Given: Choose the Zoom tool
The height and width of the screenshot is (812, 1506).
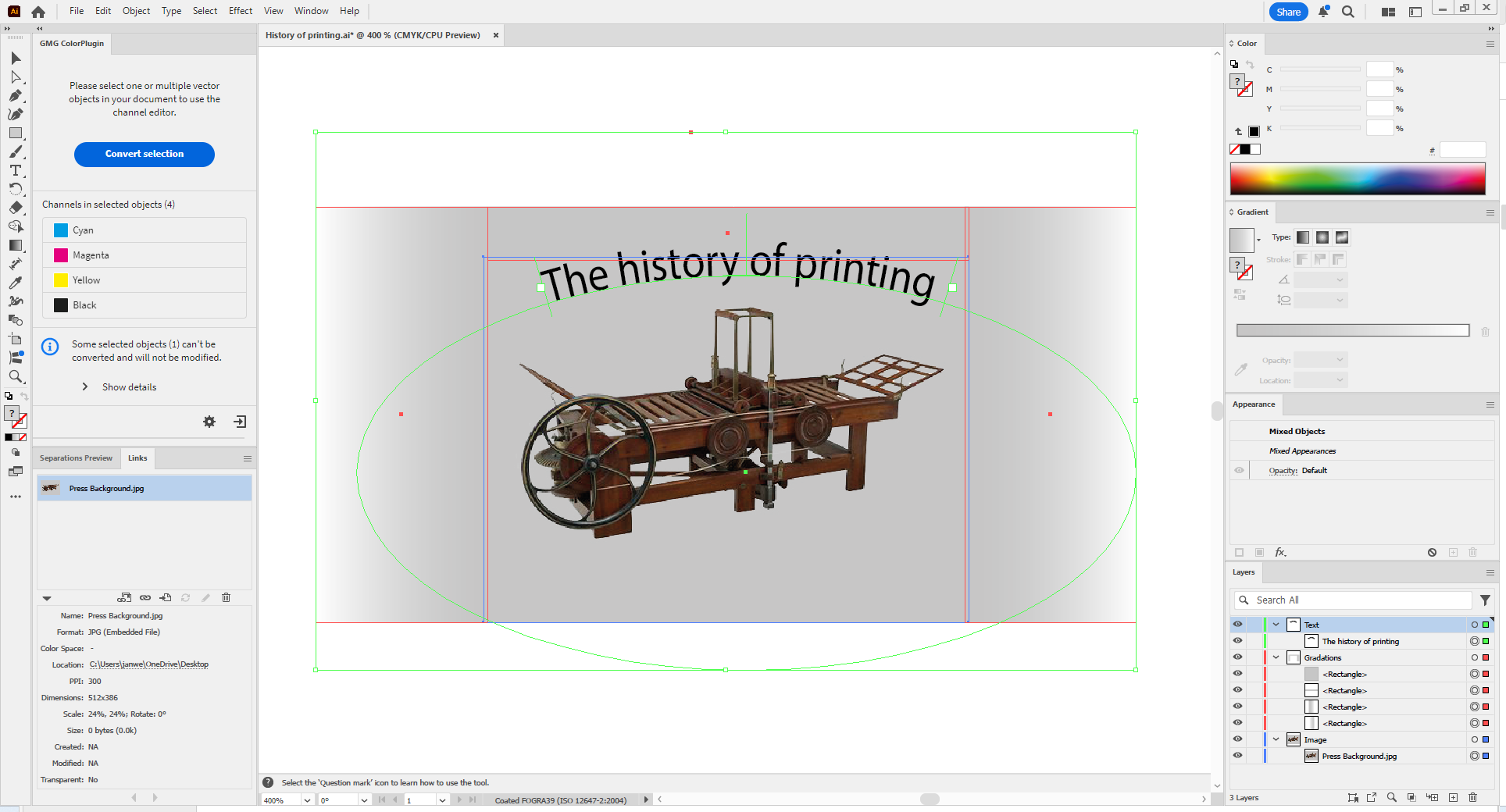Looking at the screenshot, I should (x=16, y=376).
